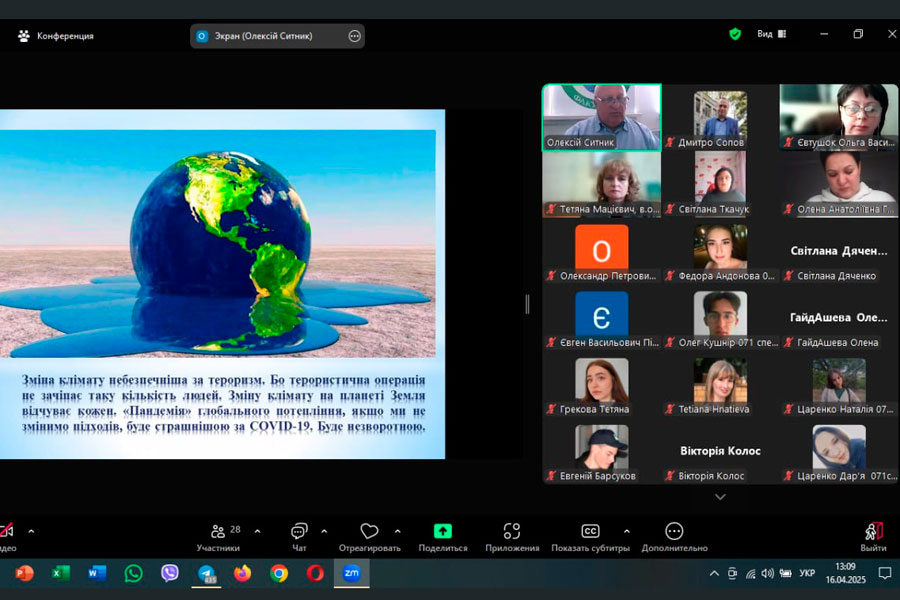Expand the arrow next to Участники
900x600 pixels.
257,531
